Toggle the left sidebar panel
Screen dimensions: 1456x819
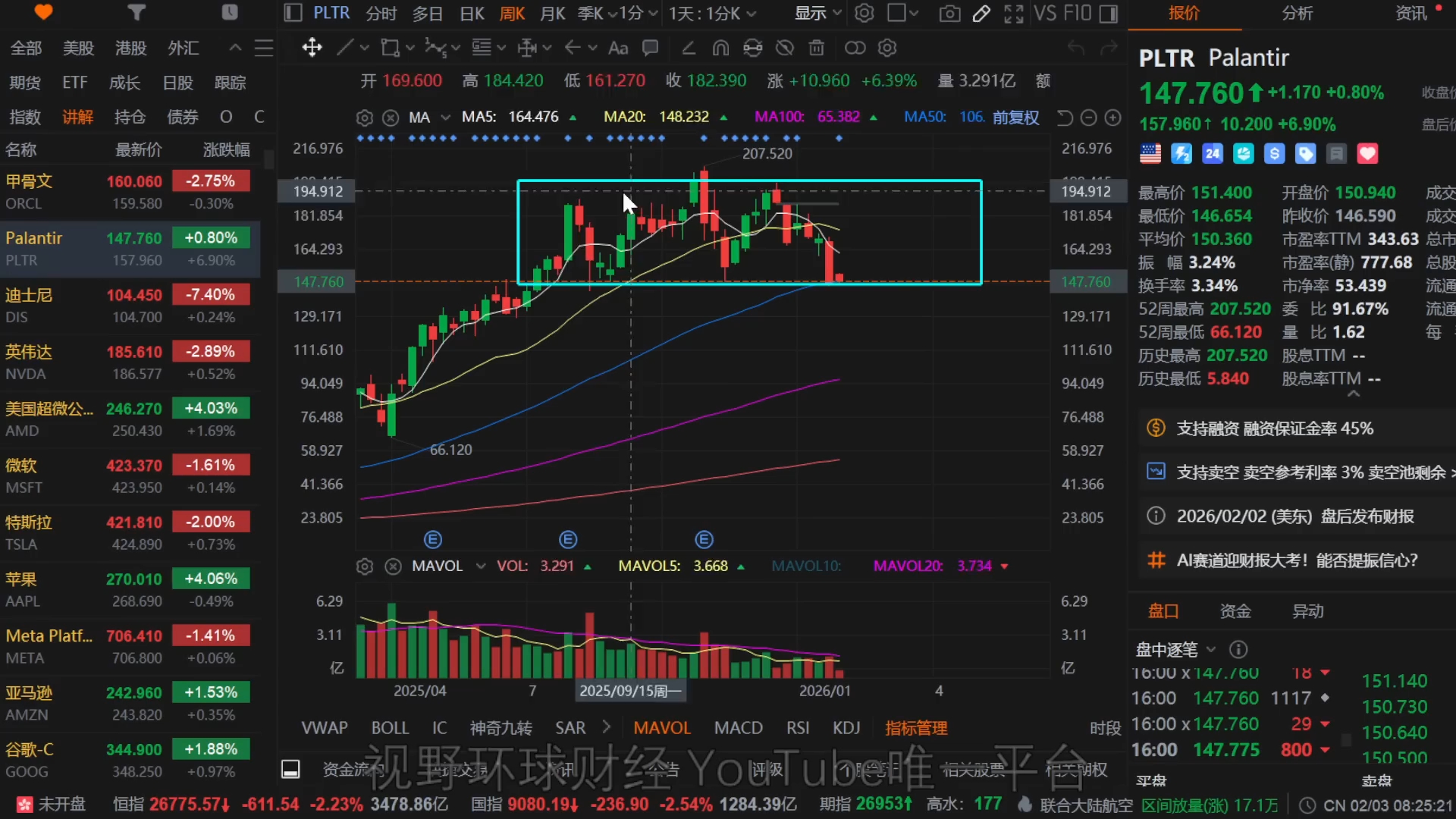pyautogui.click(x=292, y=13)
